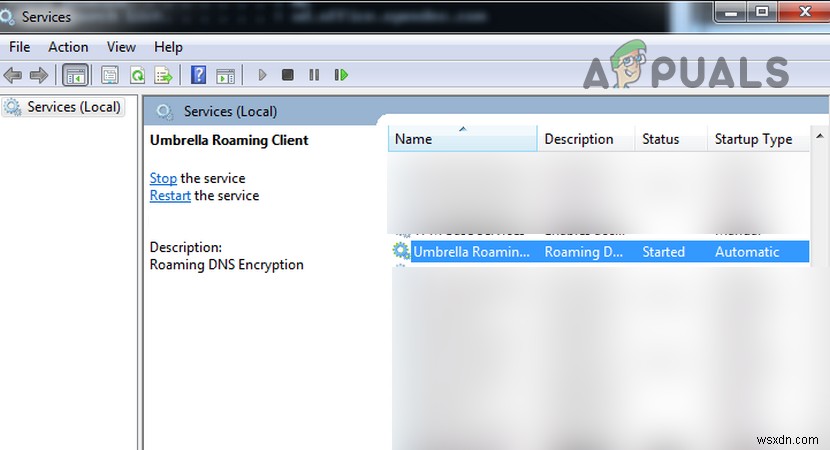This screenshot has width=830, height=450.
Task: Click the Stop the service link
Action: [163, 178]
